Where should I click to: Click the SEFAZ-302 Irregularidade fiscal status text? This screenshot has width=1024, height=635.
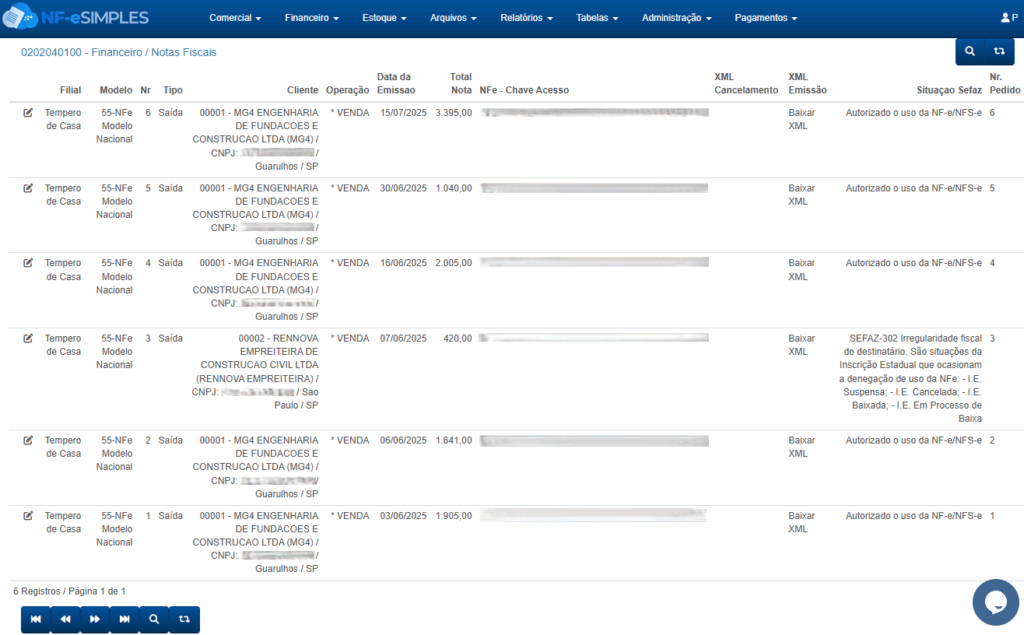pyautogui.click(x=910, y=378)
